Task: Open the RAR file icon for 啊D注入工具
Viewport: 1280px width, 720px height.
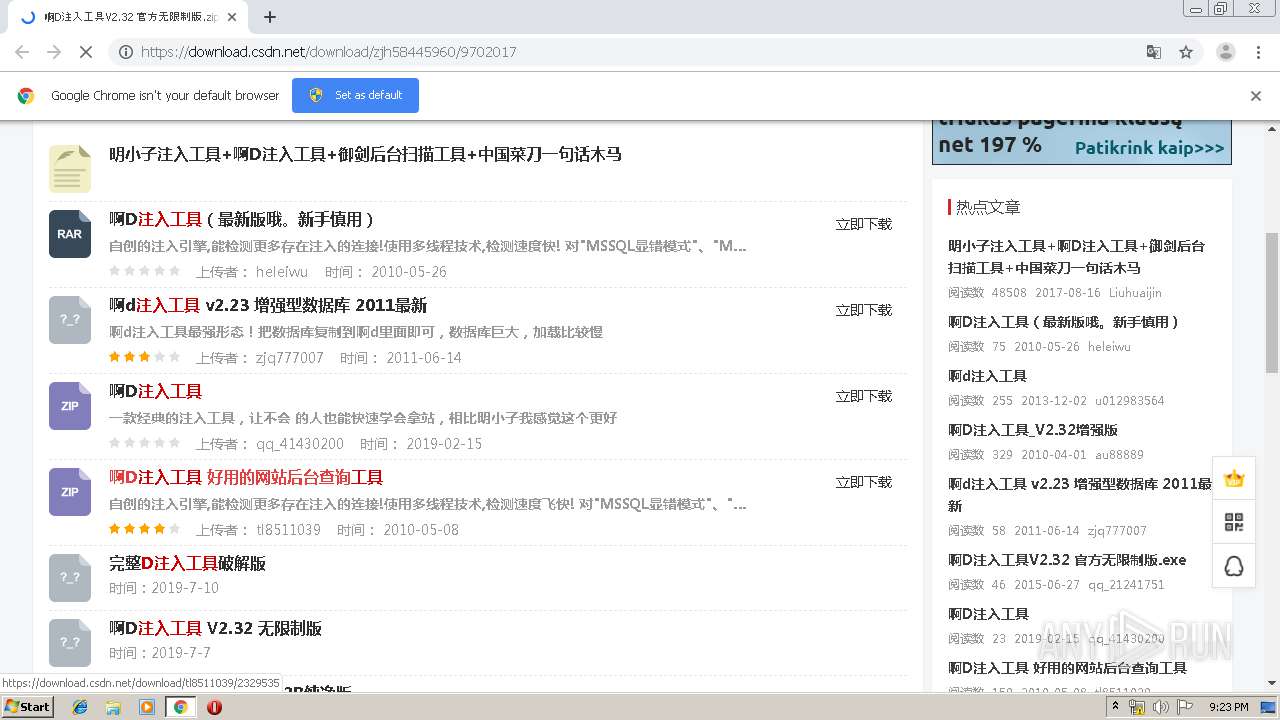Action: point(70,234)
